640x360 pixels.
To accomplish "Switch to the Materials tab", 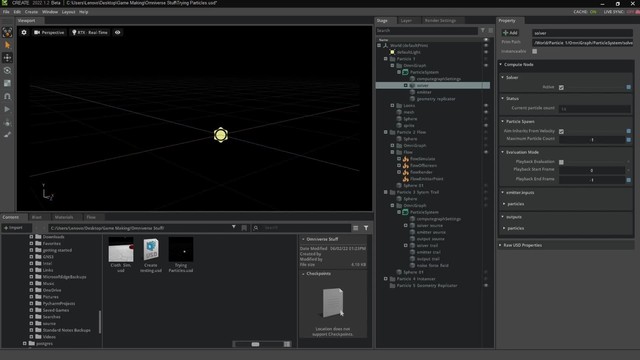I will point(64,217).
